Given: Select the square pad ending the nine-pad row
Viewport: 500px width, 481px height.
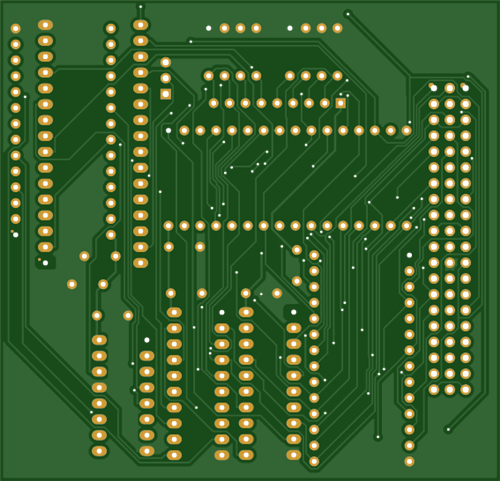Looking at the screenshot, I should 340,103.
